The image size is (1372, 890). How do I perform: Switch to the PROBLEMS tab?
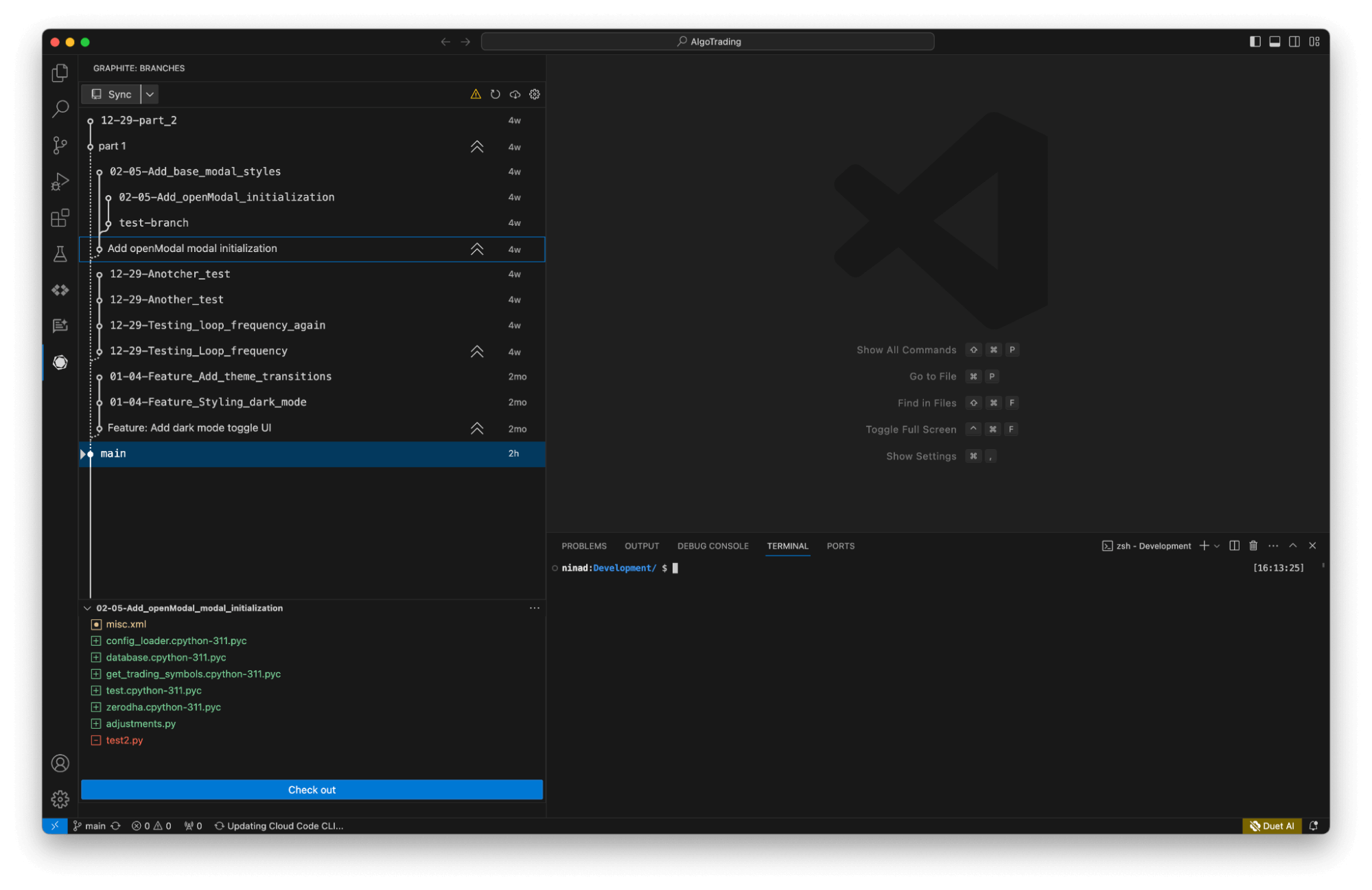tap(583, 545)
